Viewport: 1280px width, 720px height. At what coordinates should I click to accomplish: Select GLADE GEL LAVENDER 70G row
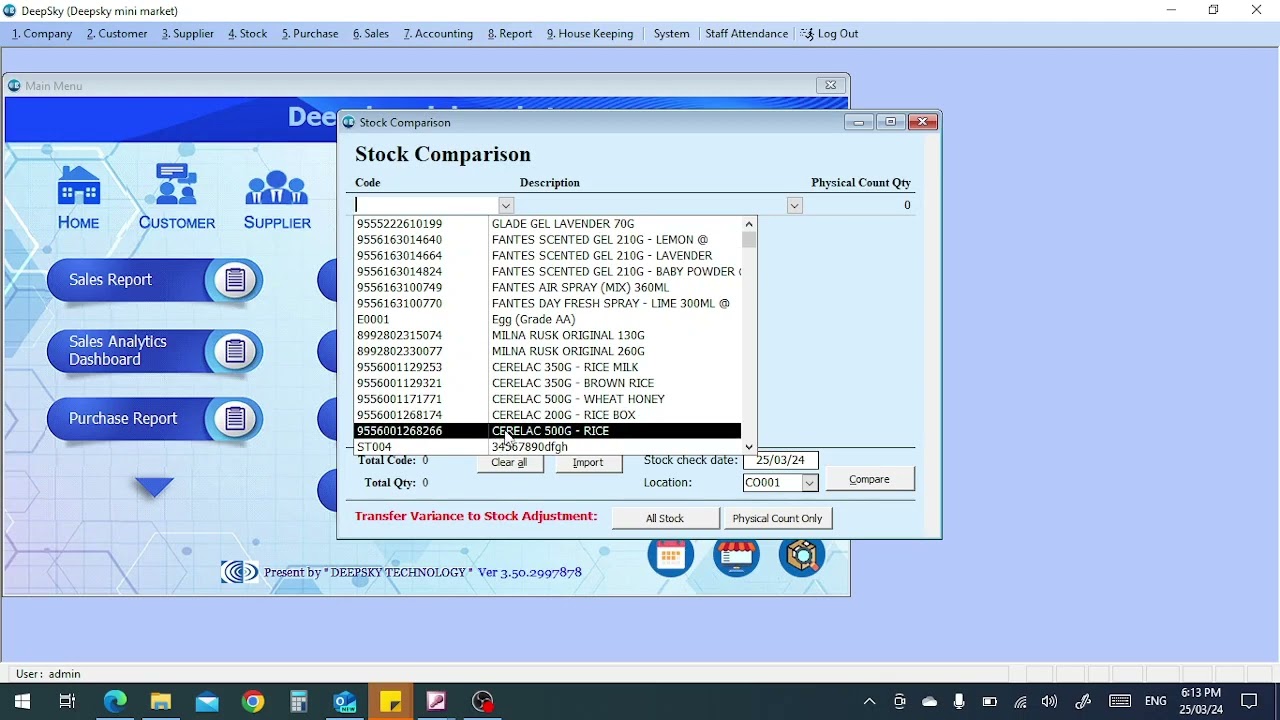(548, 224)
